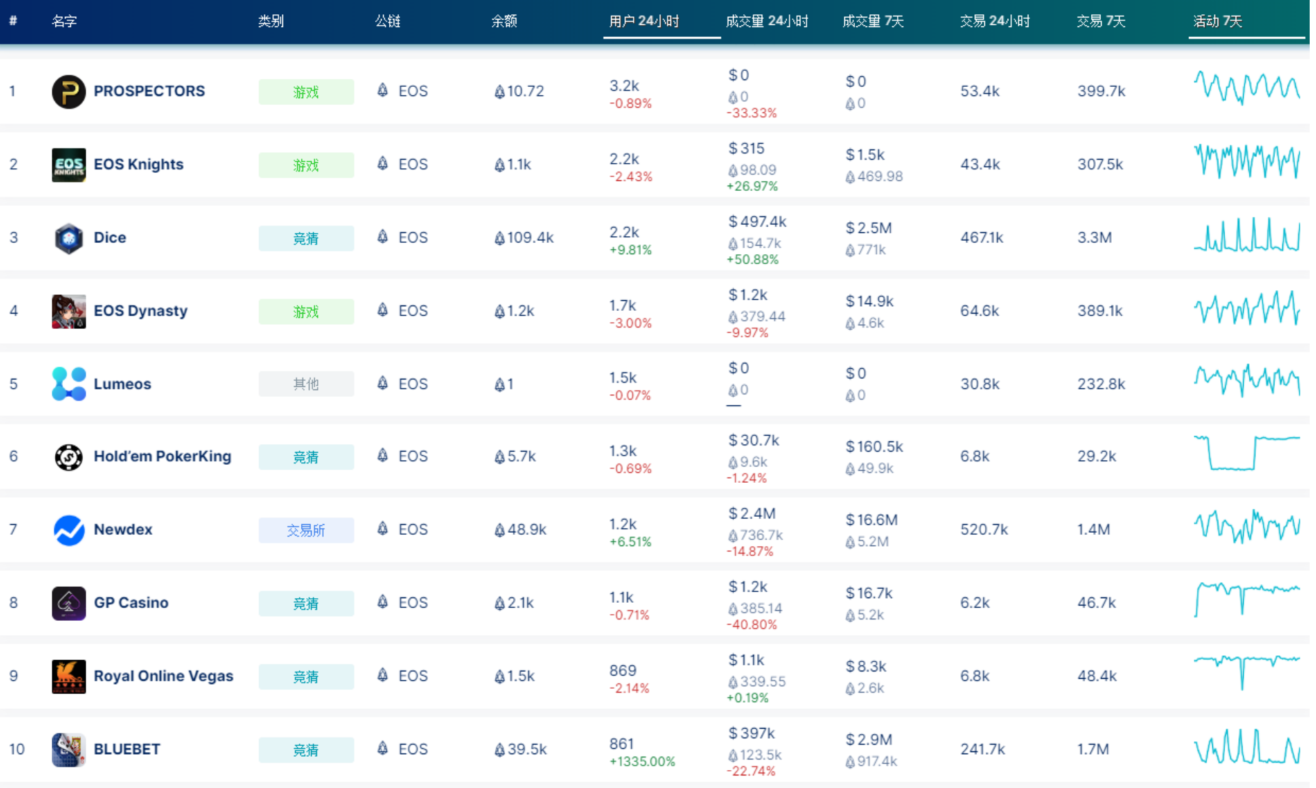Open the Hold'em PokerKing name link
The width and height of the screenshot is (1316, 788).
click(x=163, y=457)
